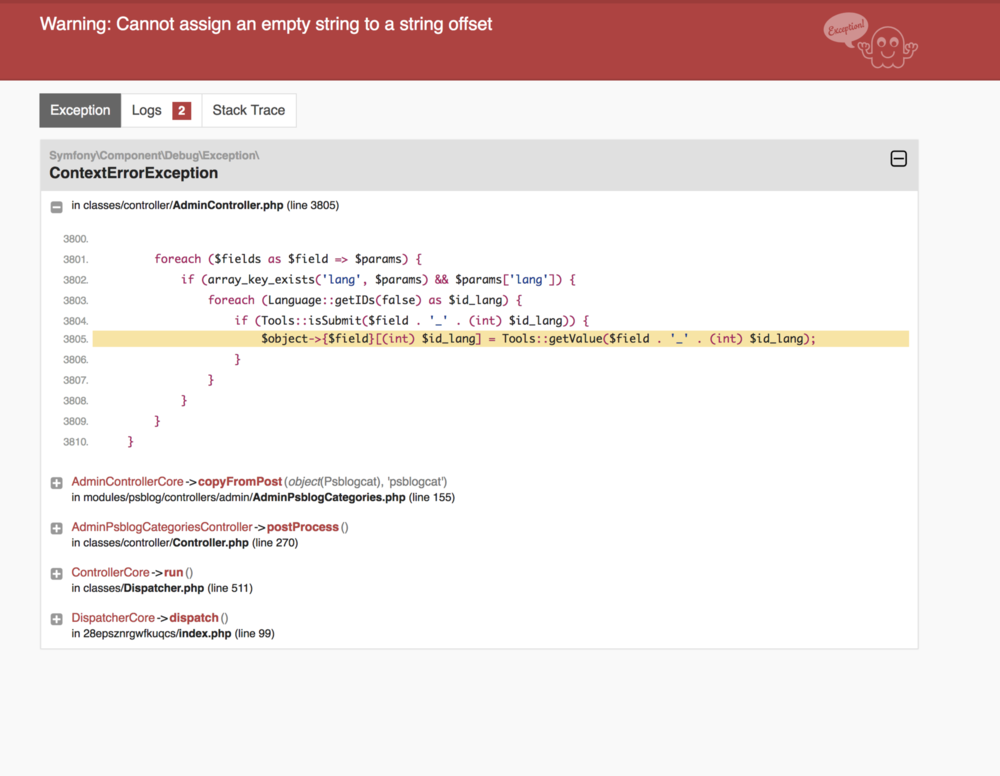Switch to the Logs tab
Viewport: 1000px width, 776px height.
pyautogui.click(x=161, y=110)
